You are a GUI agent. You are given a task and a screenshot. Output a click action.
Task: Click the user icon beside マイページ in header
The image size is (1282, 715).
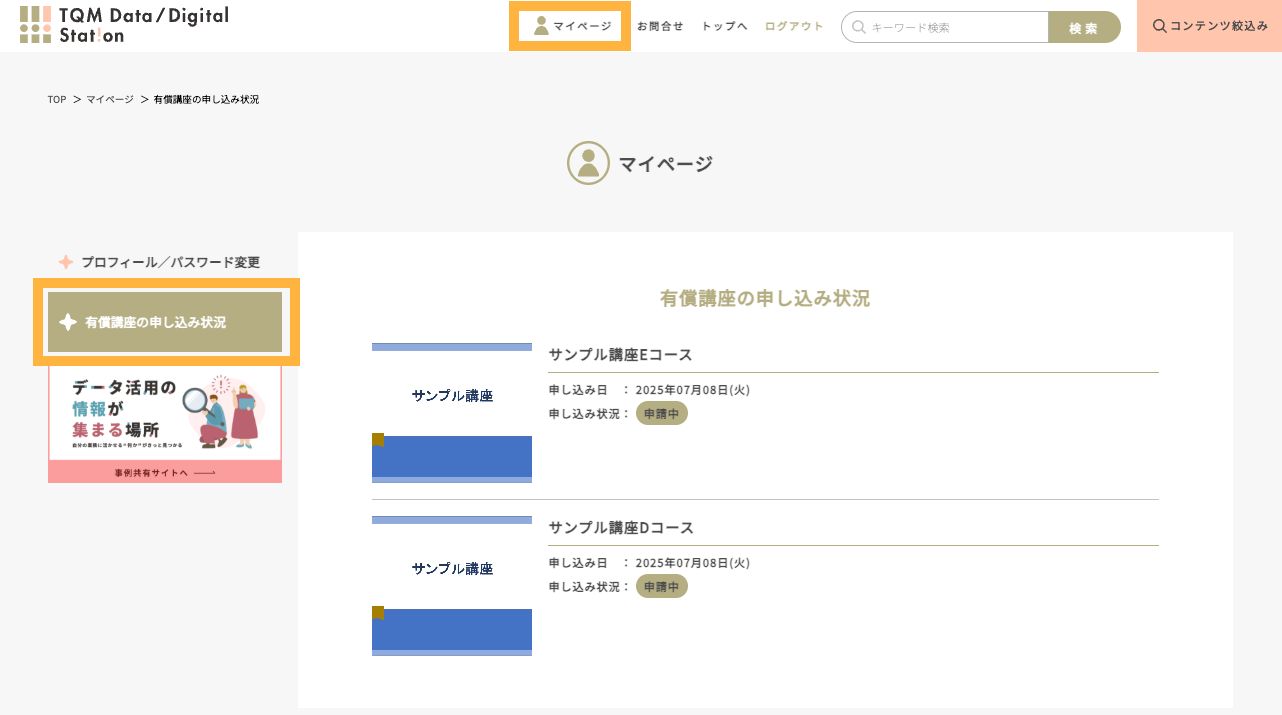click(541, 26)
